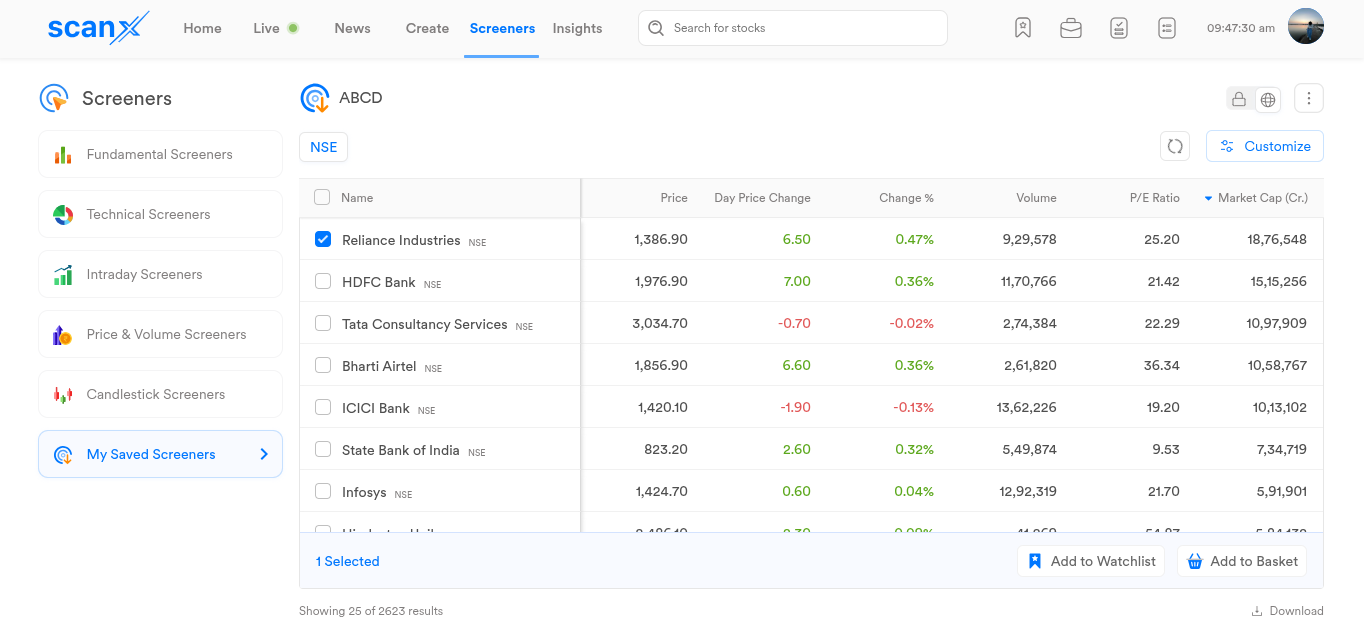Expand My Saved Screeners chevron
The width and height of the screenshot is (1364, 629).
tap(264, 454)
